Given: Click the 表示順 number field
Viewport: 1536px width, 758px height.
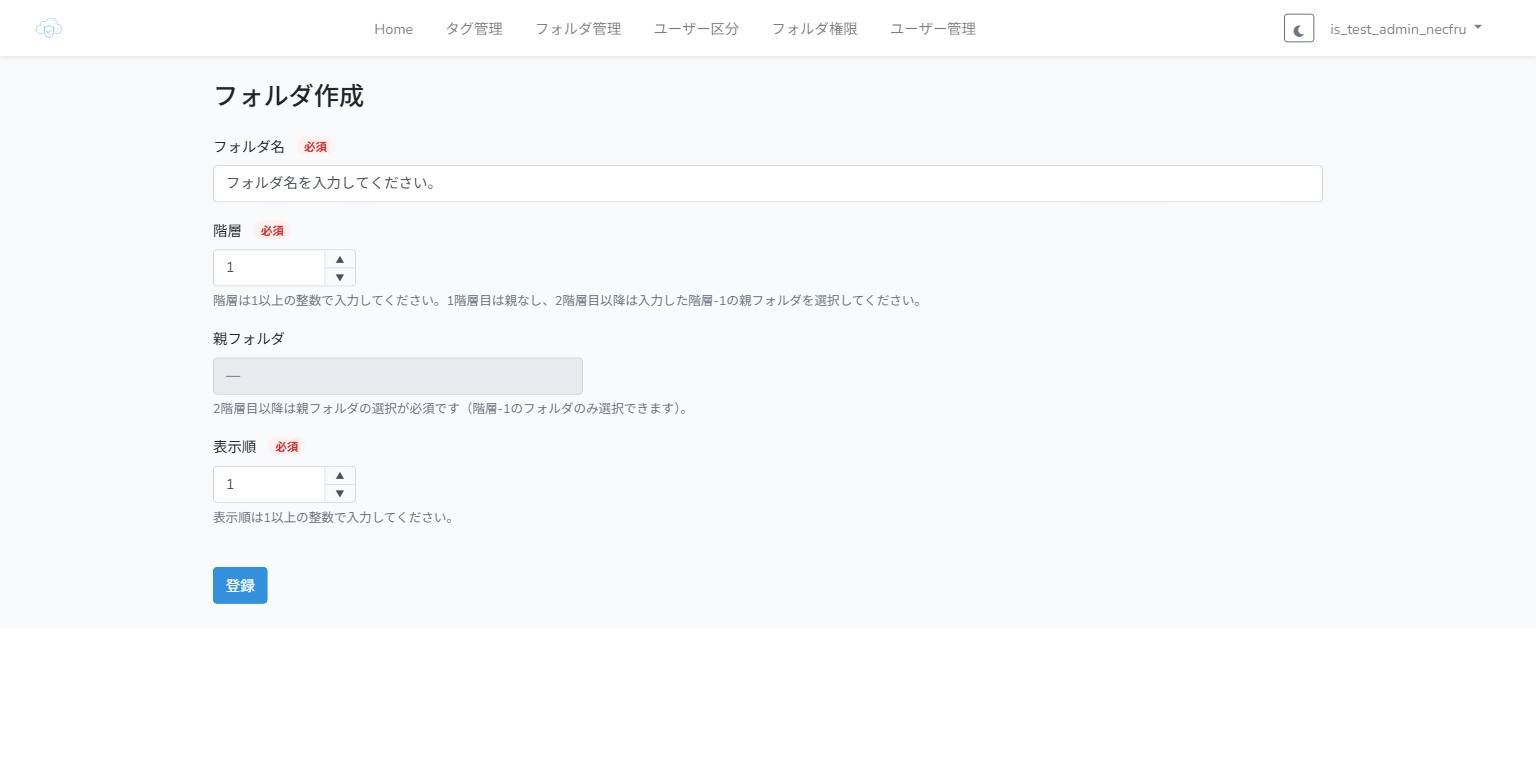Looking at the screenshot, I should click(x=269, y=484).
